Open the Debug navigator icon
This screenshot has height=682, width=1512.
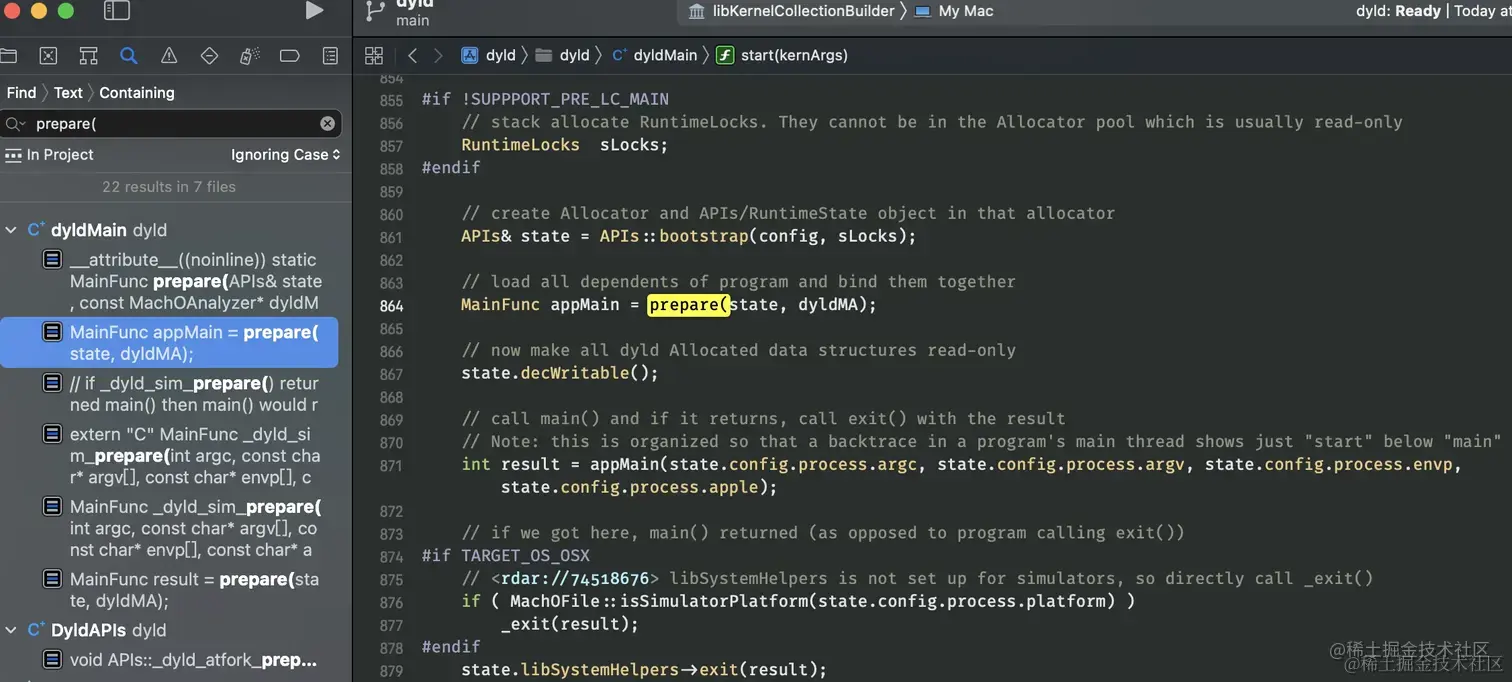click(x=250, y=56)
